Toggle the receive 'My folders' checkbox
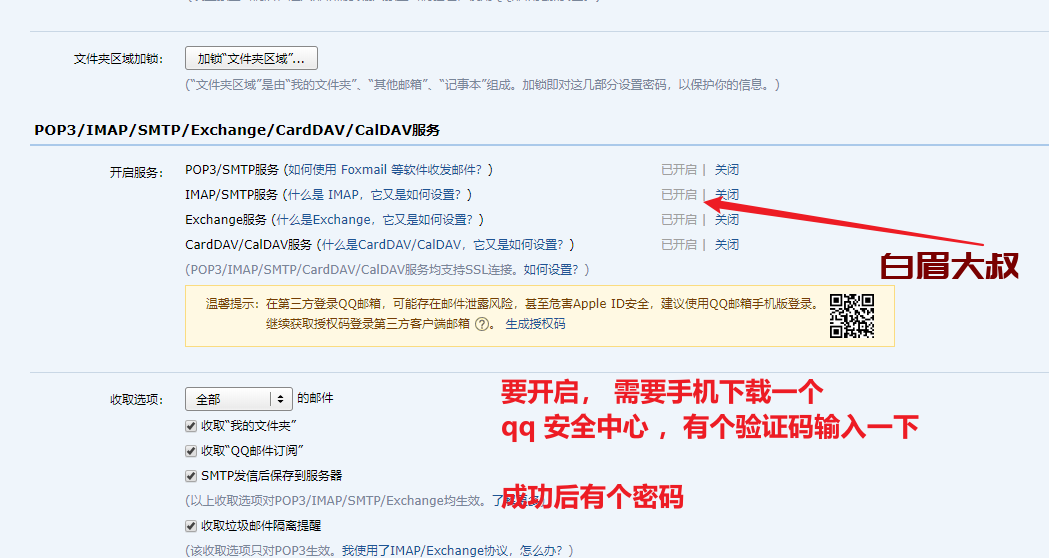This screenshot has width=1049, height=558. [191, 426]
